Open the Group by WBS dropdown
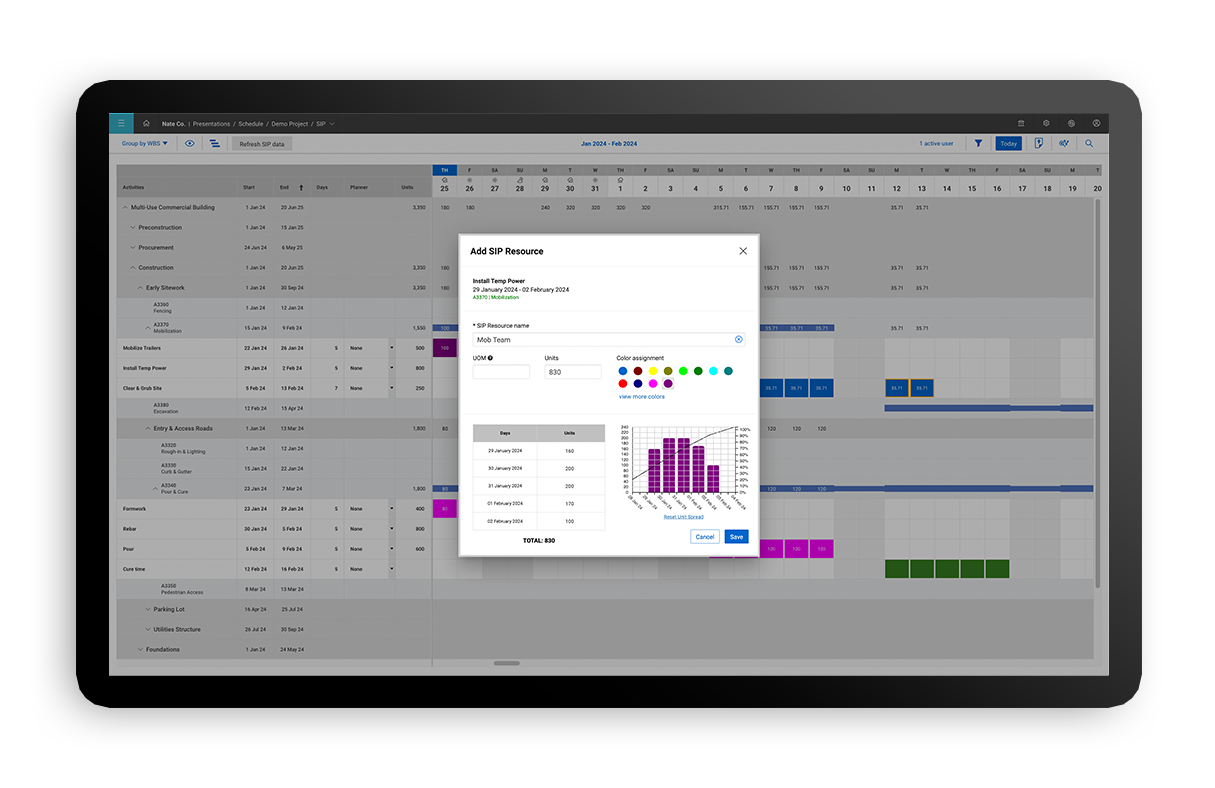Screen dimensions: 1215x788 pyautogui.click(x=144, y=143)
